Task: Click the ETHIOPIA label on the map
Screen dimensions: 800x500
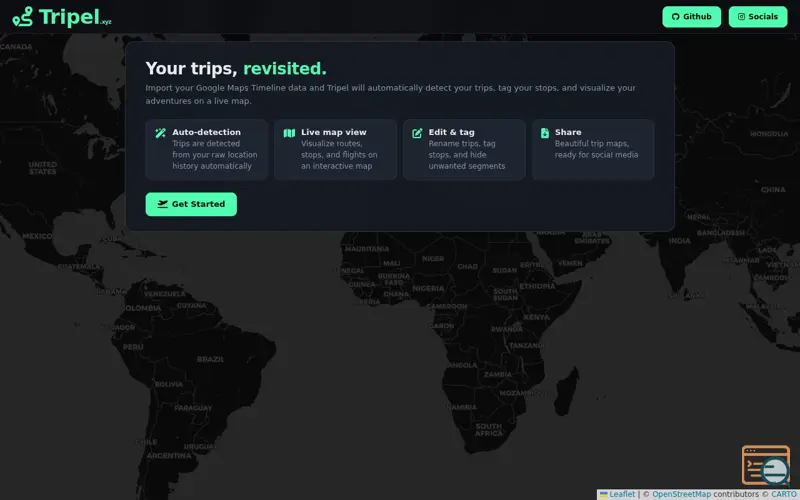Action: tap(537, 286)
